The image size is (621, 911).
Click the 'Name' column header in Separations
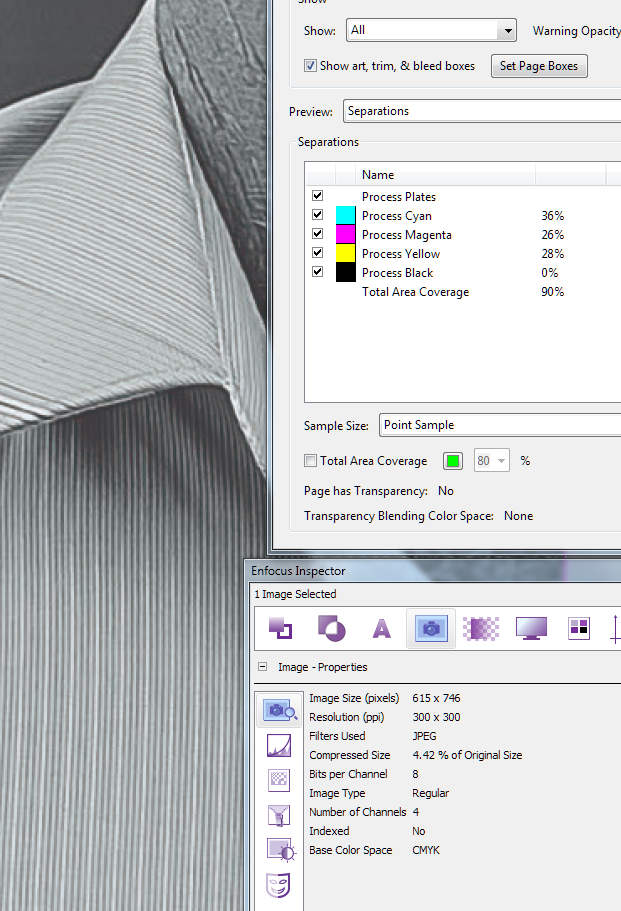click(x=446, y=174)
